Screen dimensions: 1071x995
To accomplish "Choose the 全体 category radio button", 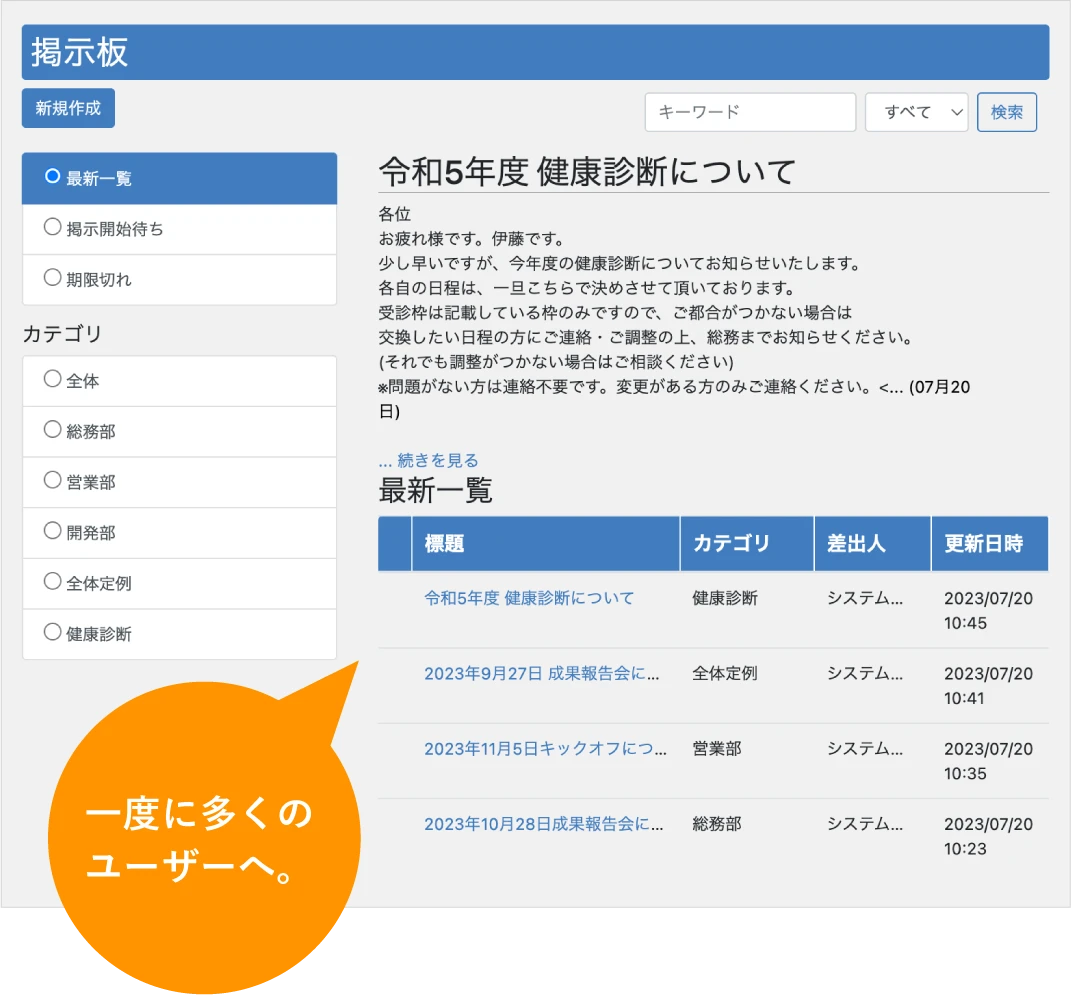I will pyautogui.click(x=53, y=380).
